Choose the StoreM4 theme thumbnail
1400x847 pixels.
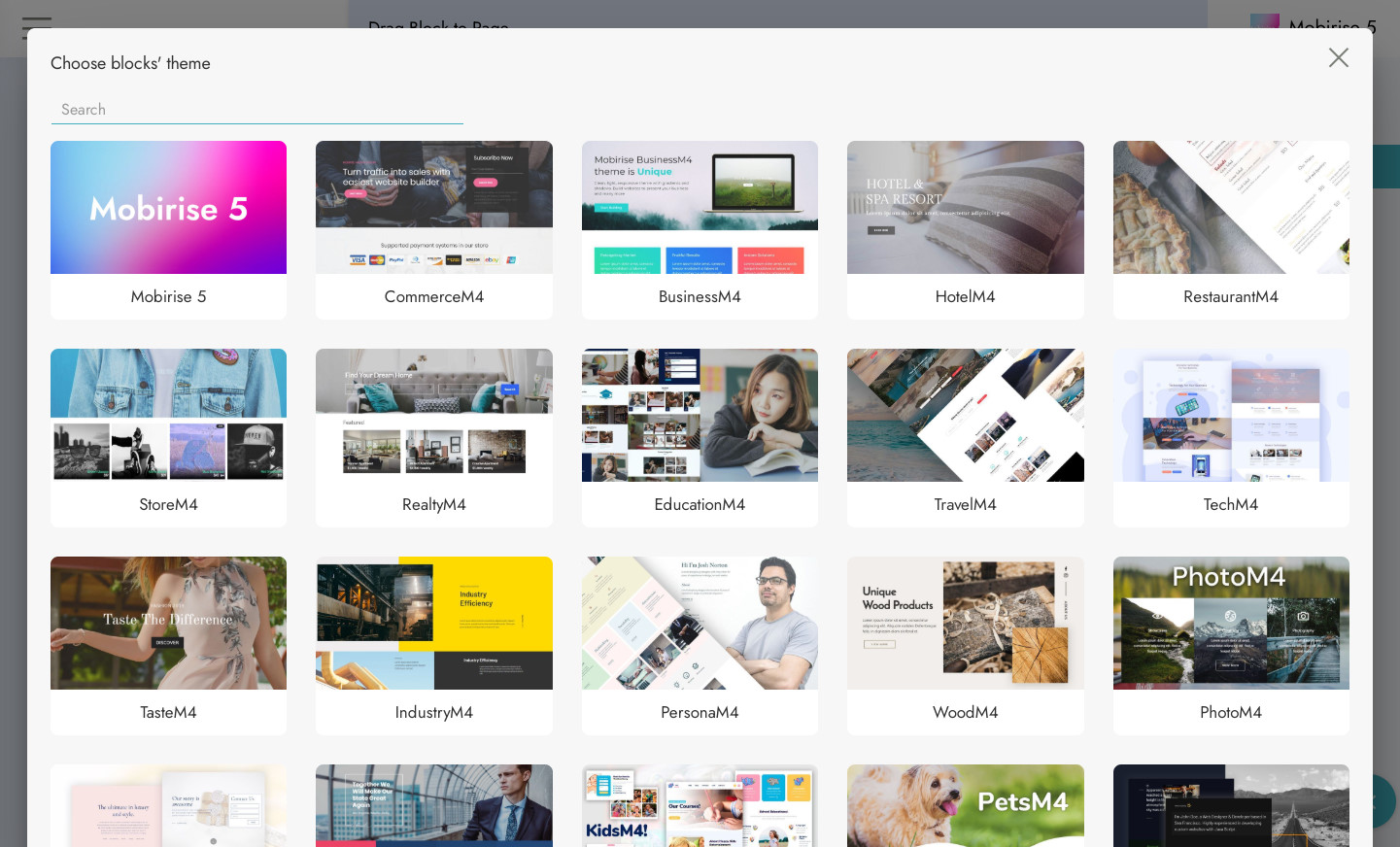(x=168, y=416)
